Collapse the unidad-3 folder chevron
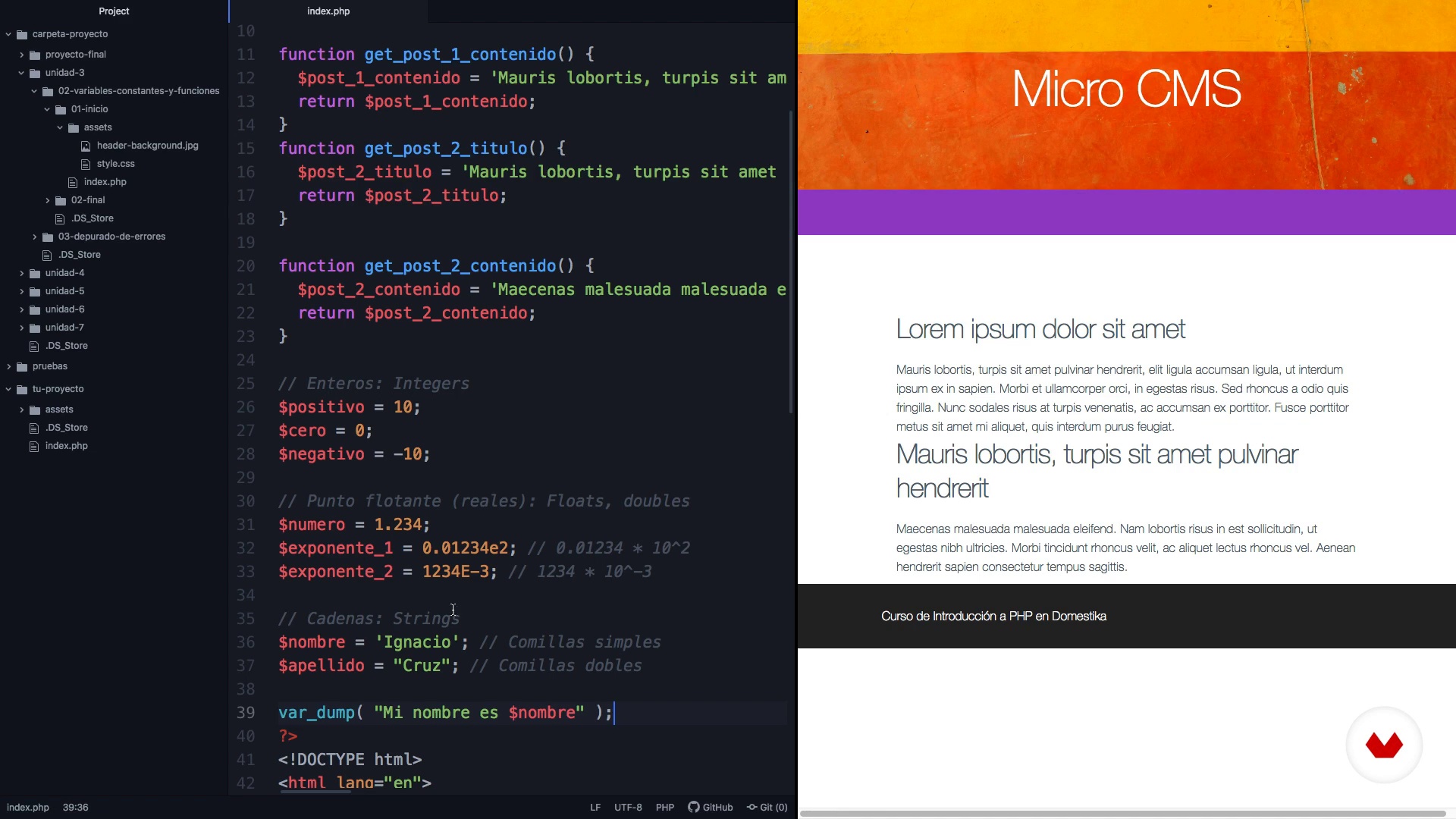The height and width of the screenshot is (819, 1456). point(21,73)
